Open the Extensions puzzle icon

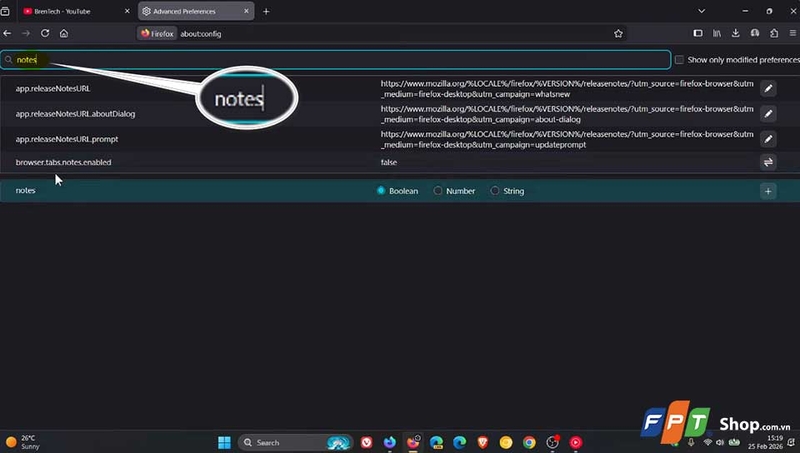pyautogui.click(x=774, y=33)
